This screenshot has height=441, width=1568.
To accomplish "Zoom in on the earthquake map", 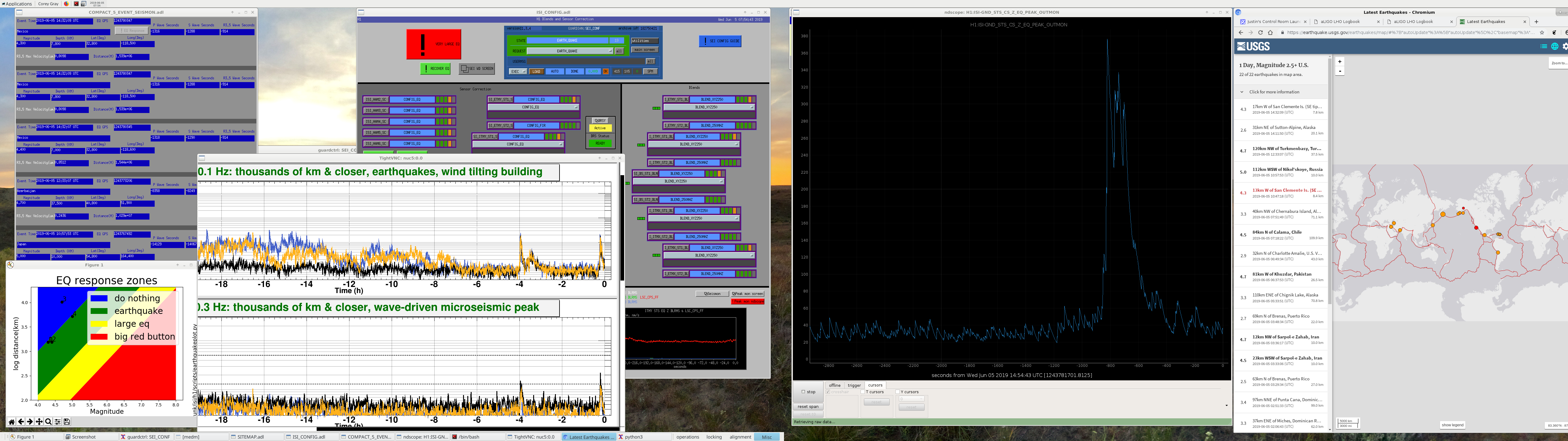I will tap(1340, 62).
